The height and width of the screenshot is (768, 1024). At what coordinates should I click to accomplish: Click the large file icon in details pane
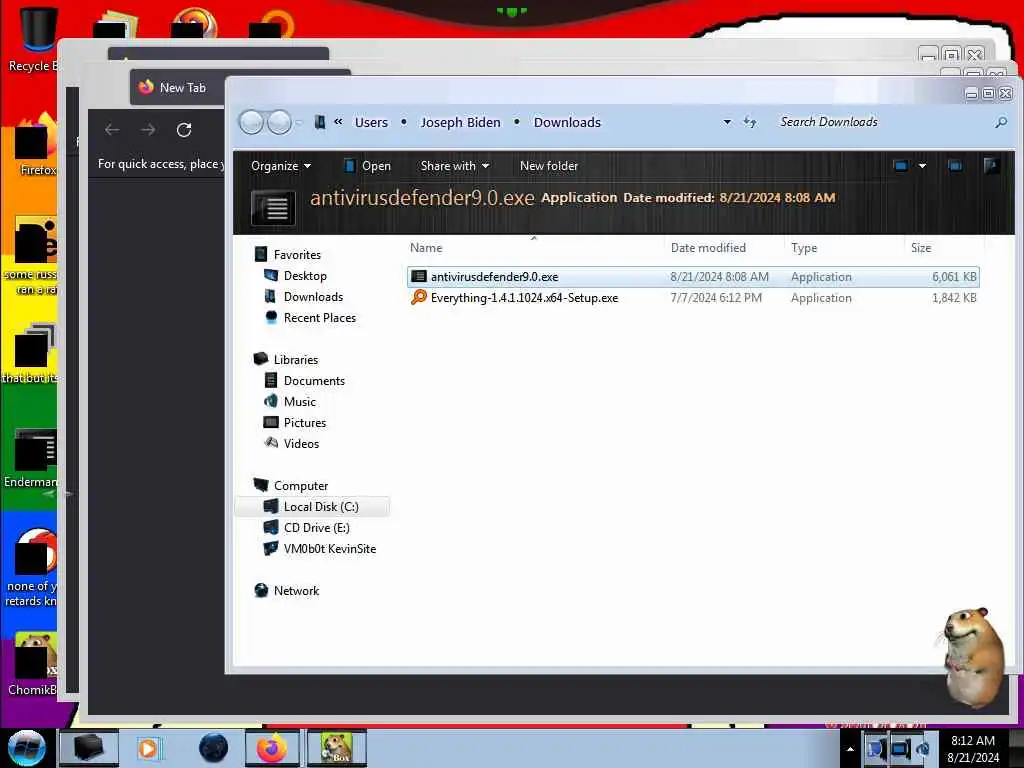[273, 208]
